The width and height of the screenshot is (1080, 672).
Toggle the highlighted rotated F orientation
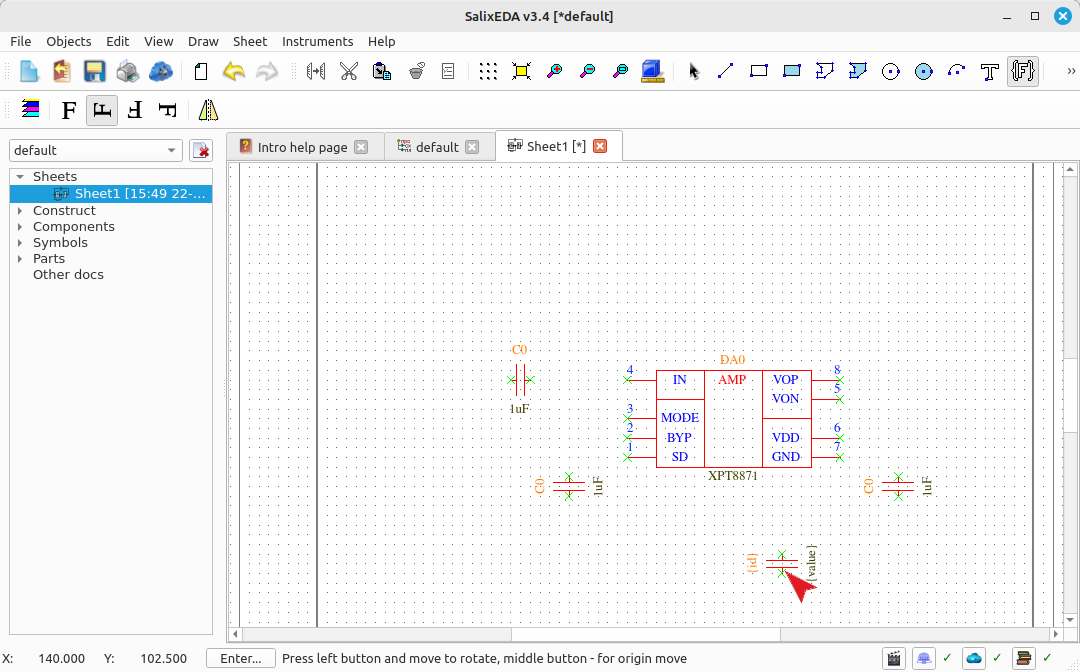tap(102, 110)
